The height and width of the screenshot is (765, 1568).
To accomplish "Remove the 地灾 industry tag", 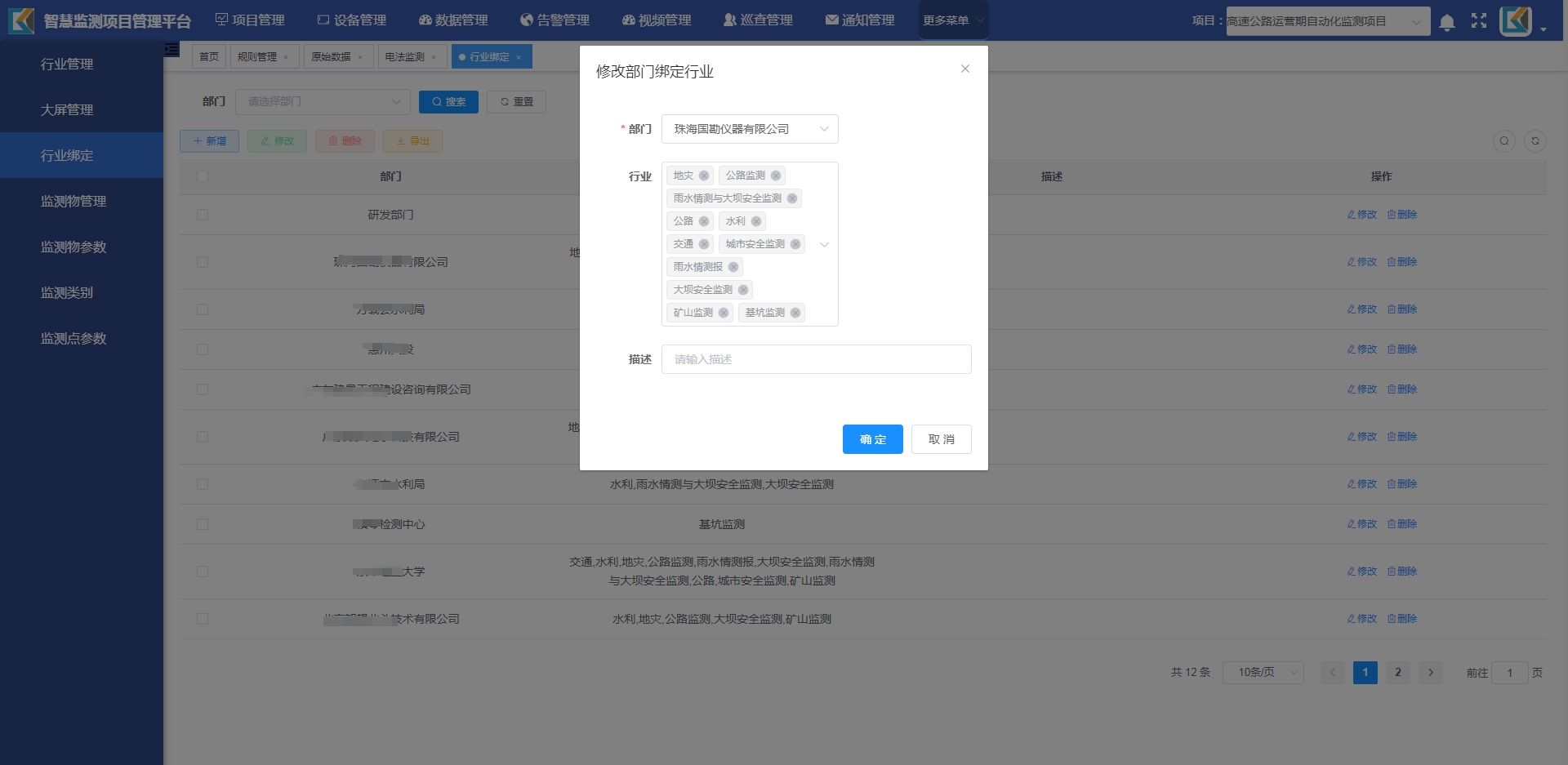I will (703, 176).
